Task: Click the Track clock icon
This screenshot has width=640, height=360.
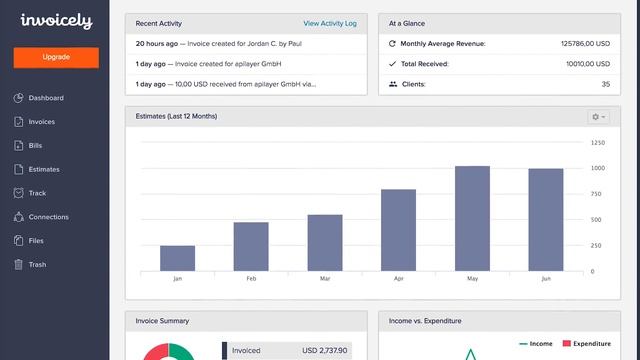Action: tap(18, 193)
